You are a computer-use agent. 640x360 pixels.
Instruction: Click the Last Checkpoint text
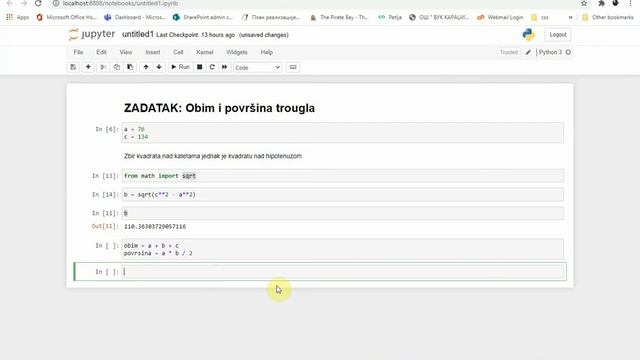click(196, 35)
